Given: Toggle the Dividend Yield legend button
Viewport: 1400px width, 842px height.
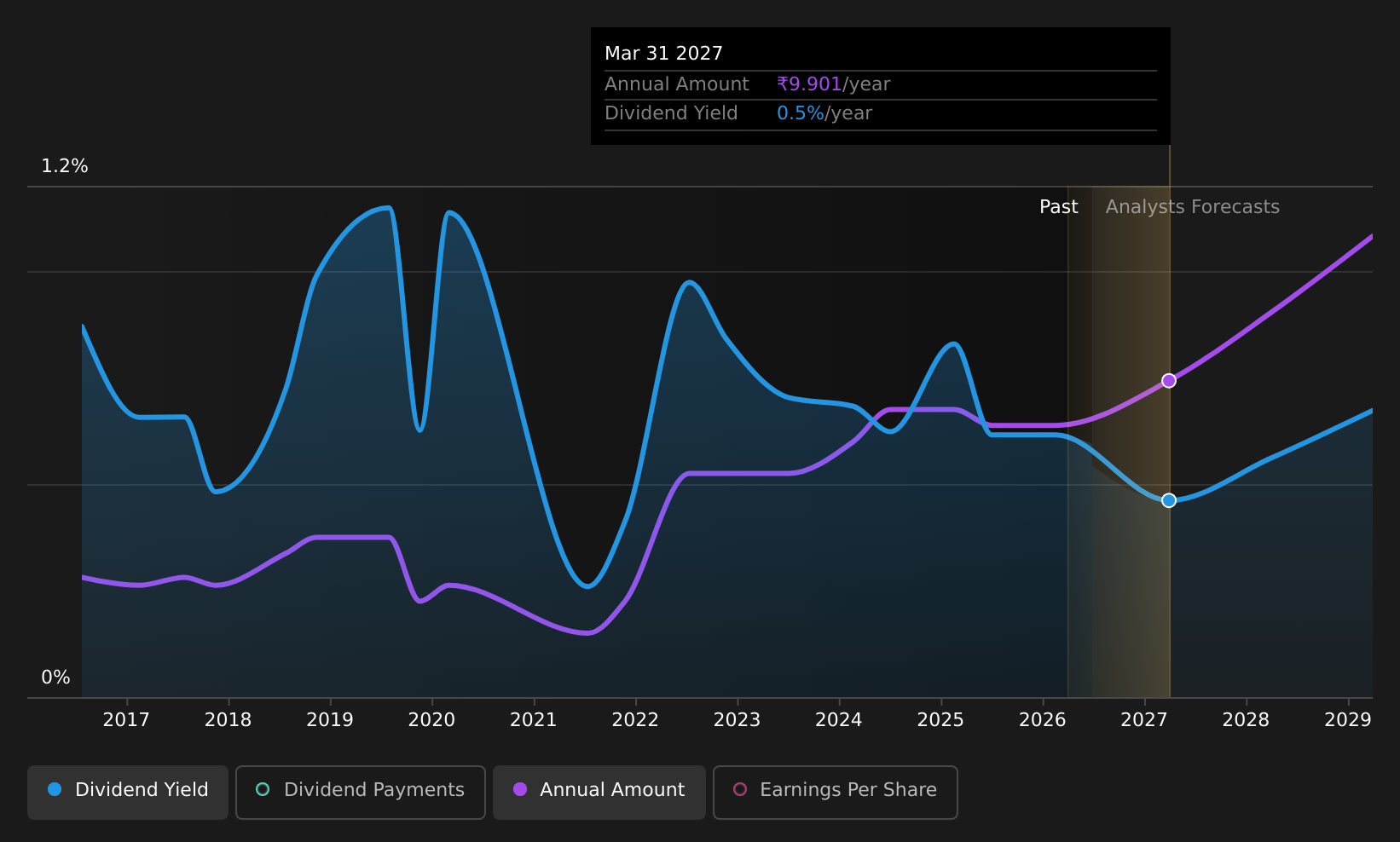Looking at the screenshot, I should [x=128, y=792].
